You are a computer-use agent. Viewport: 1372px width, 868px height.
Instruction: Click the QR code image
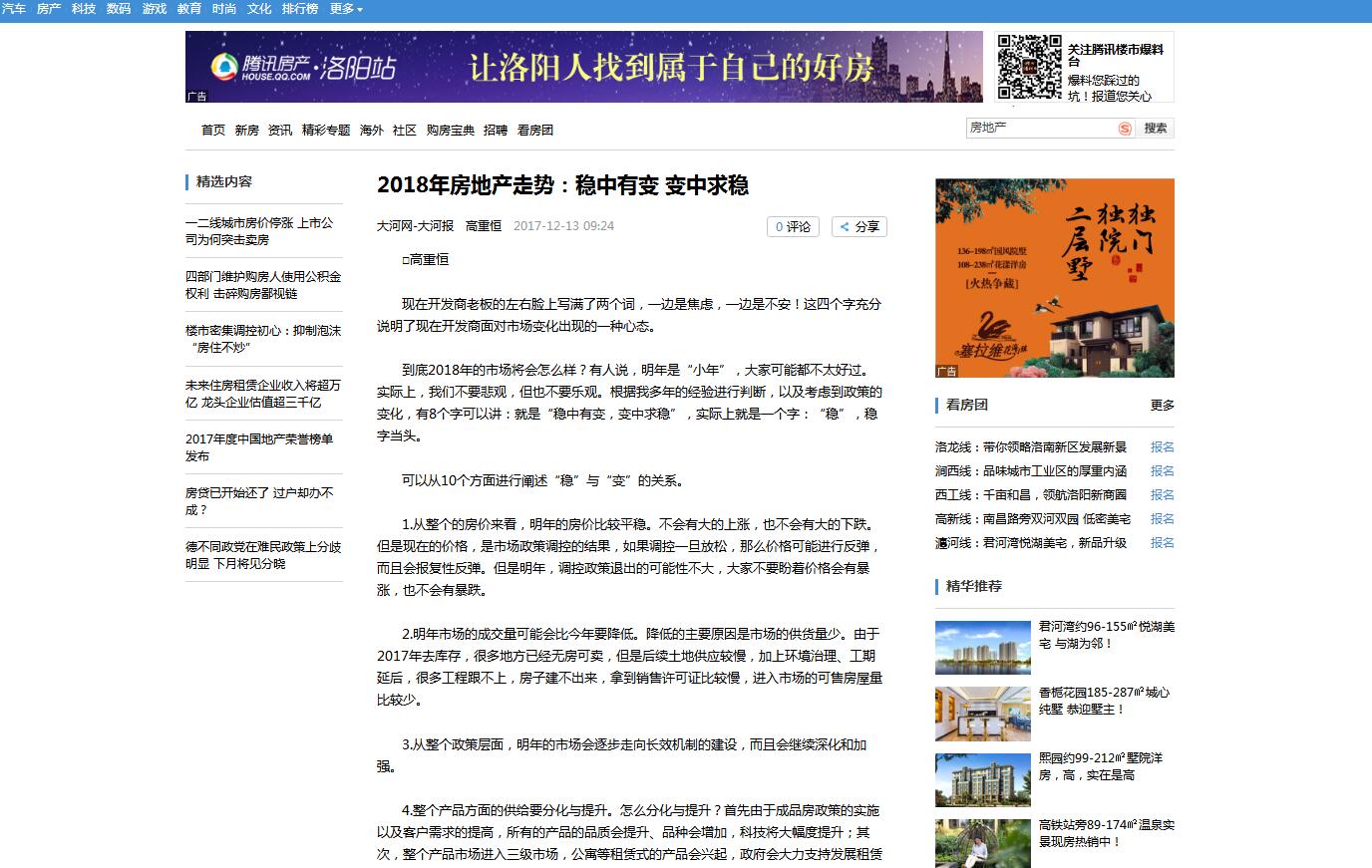coord(1029,67)
